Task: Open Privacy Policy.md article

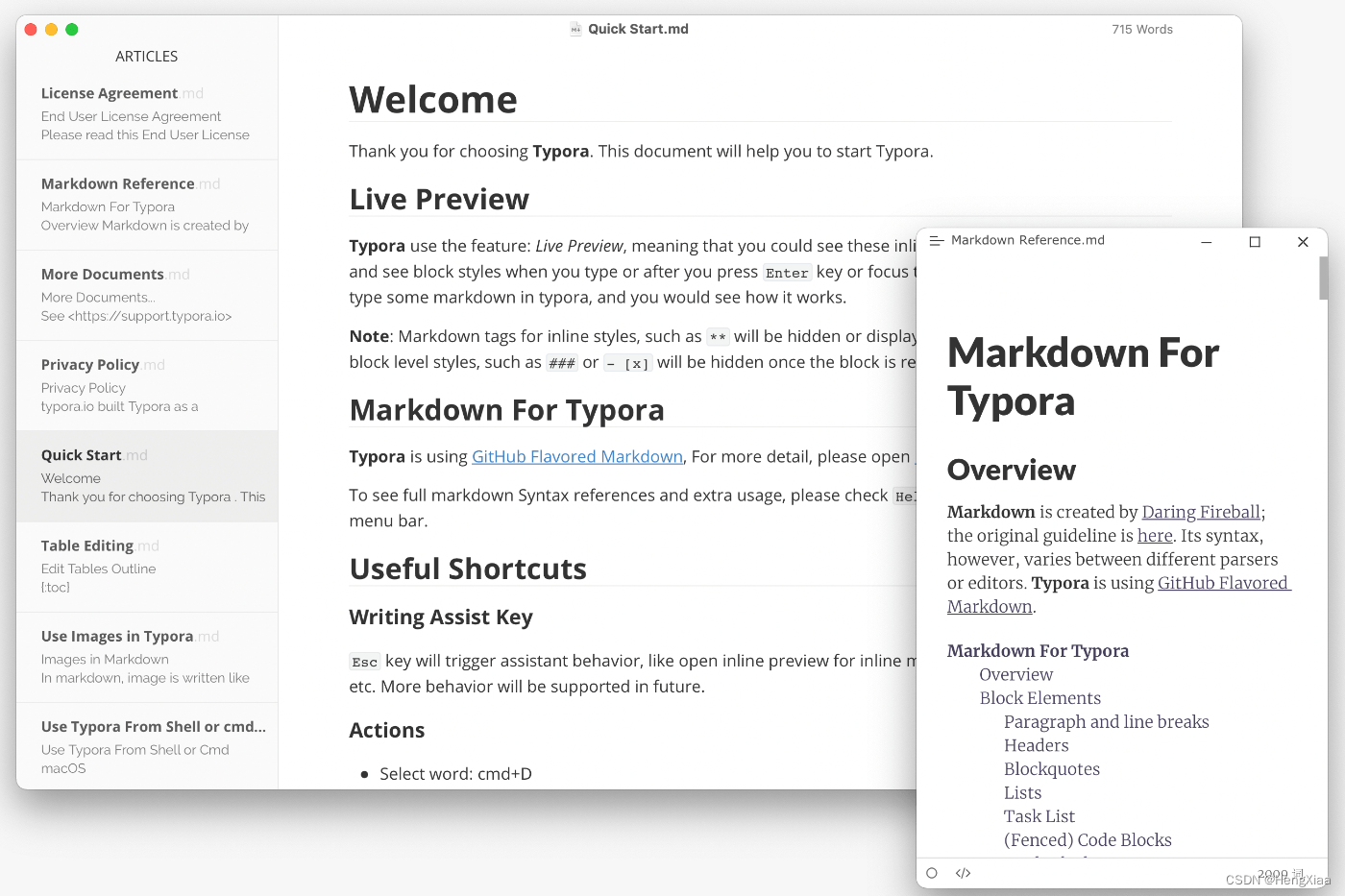Action: tap(147, 385)
